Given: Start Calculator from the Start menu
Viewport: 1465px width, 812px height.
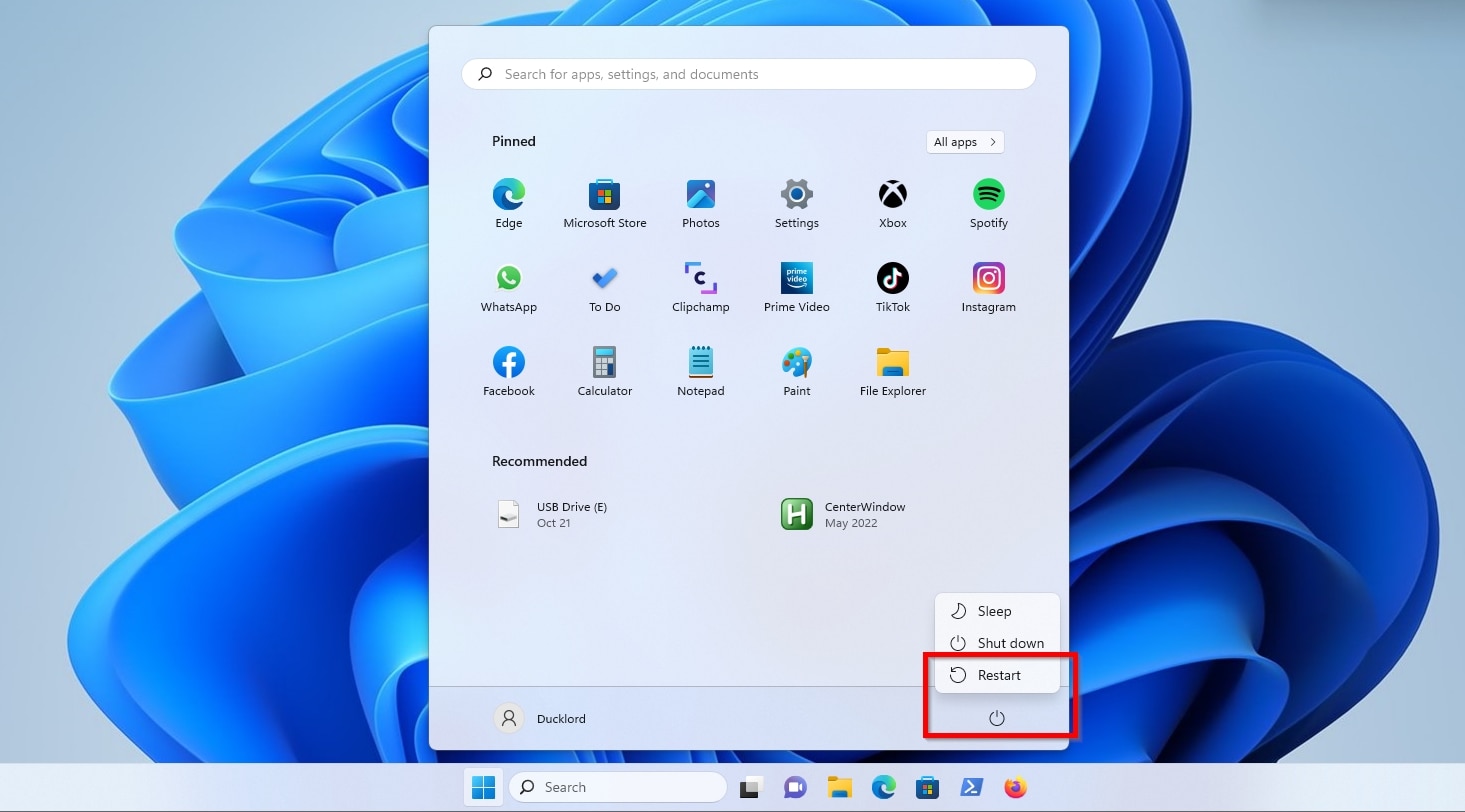Looking at the screenshot, I should [x=604, y=362].
